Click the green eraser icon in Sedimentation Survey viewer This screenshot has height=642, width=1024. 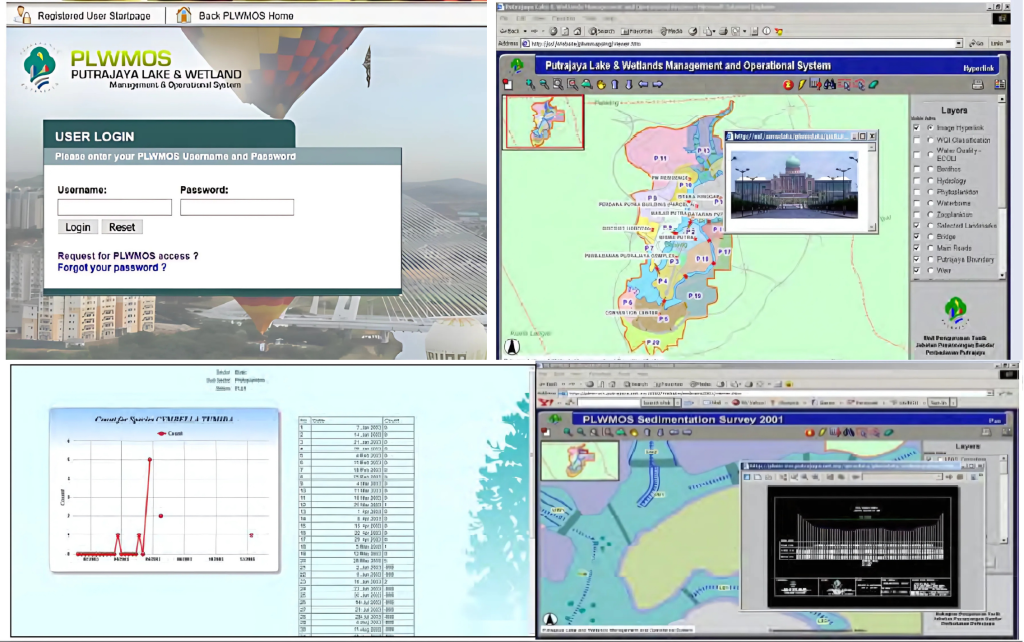click(888, 432)
